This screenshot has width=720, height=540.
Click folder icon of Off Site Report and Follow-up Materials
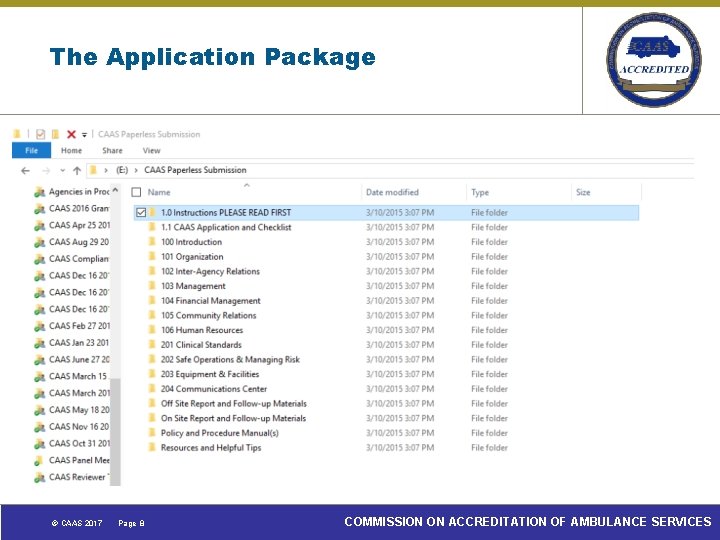(152, 404)
